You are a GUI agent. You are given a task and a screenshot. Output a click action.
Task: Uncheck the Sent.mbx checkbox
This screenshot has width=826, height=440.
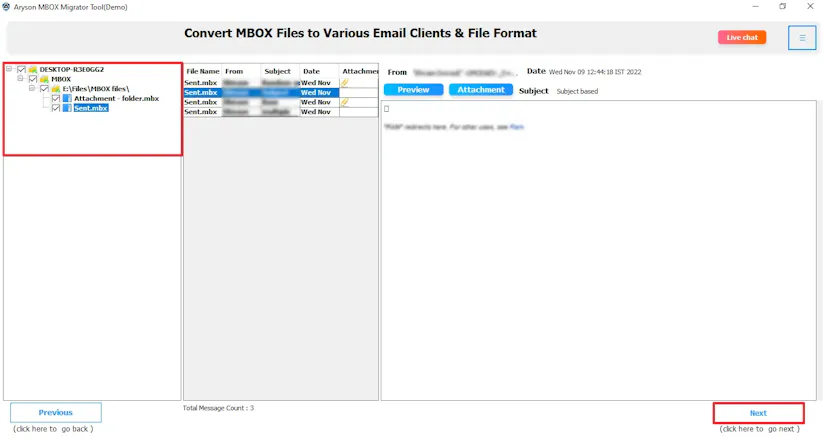[56, 108]
